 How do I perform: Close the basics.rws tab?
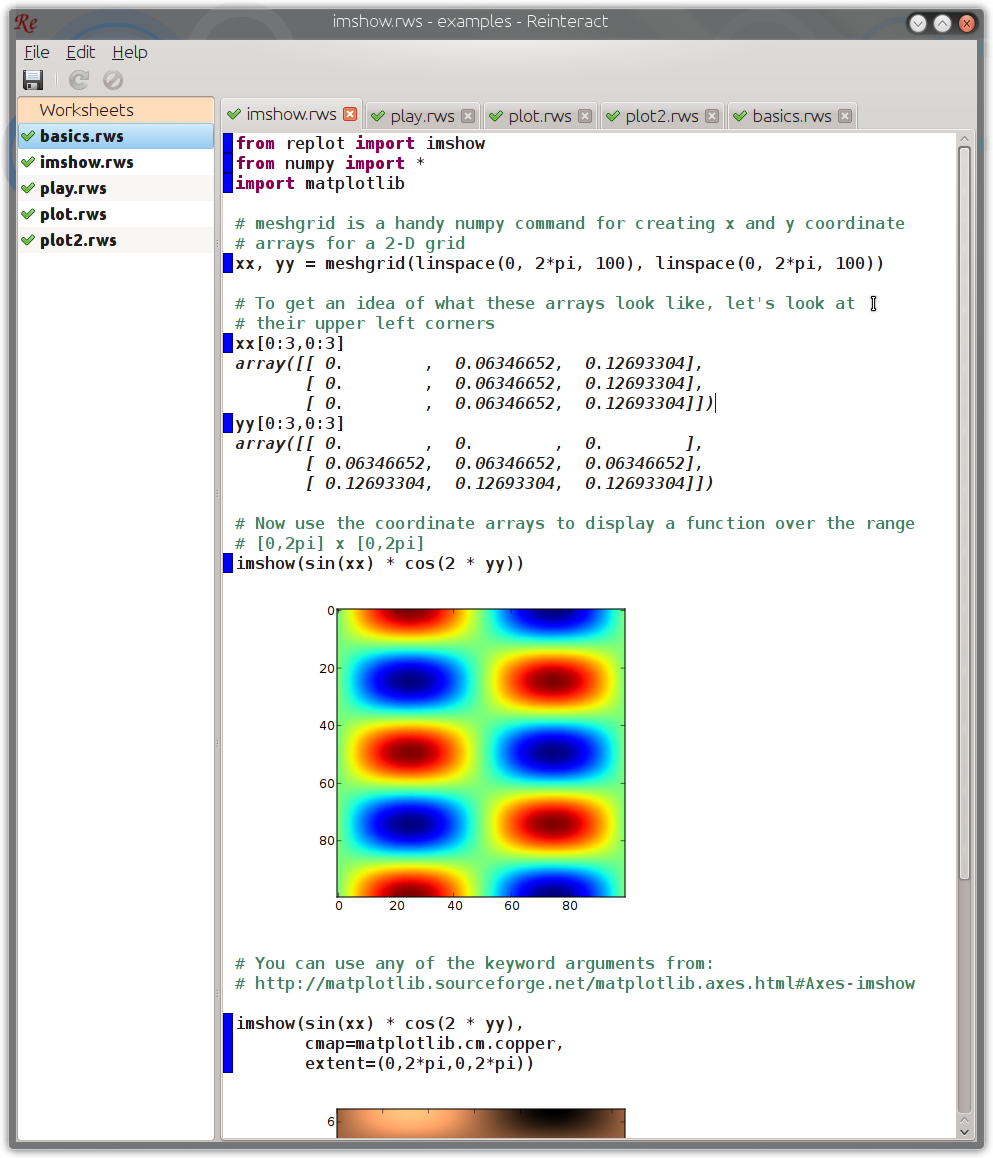coord(845,116)
